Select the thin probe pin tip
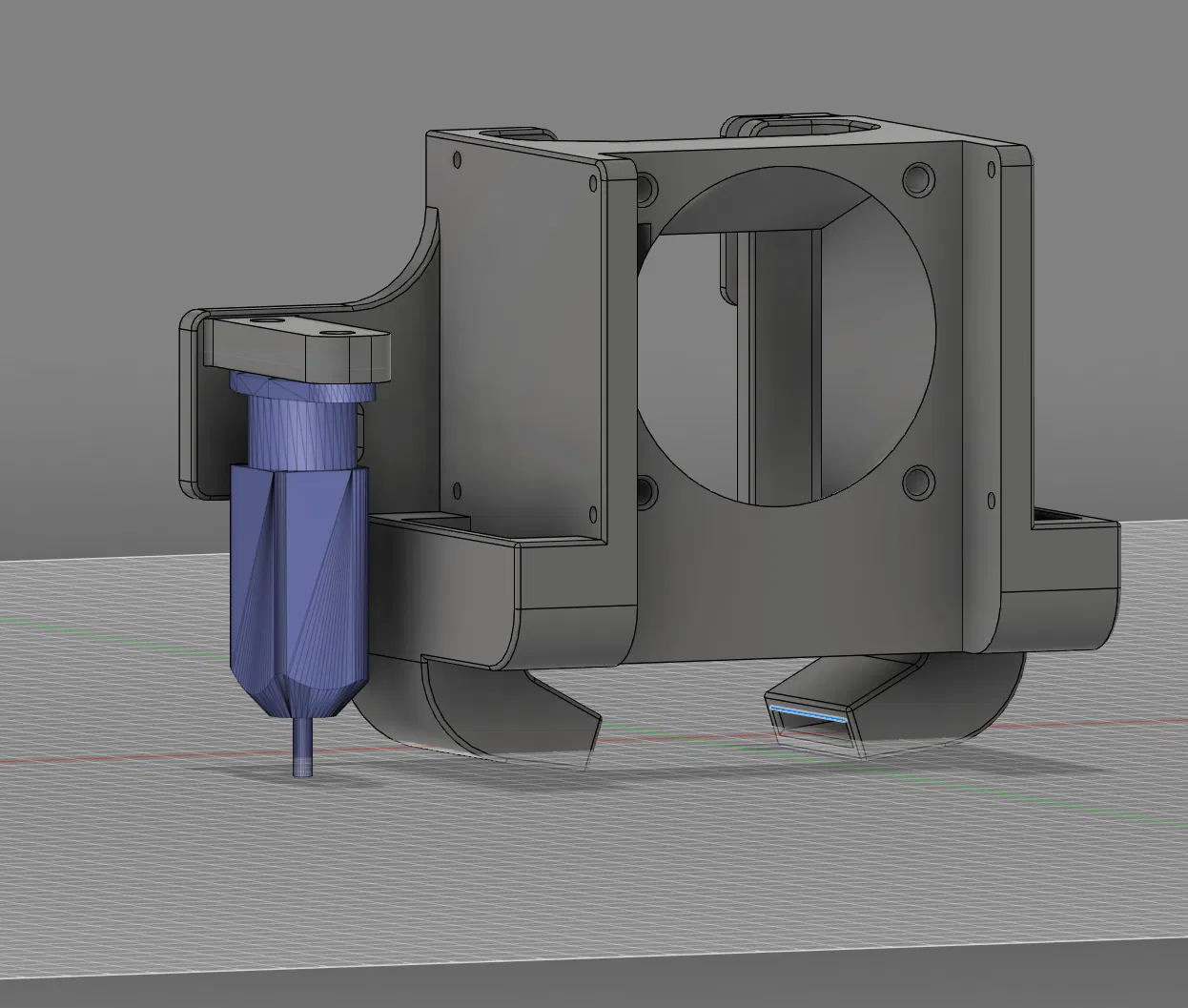1188x1008 pixels. (302, 748)
